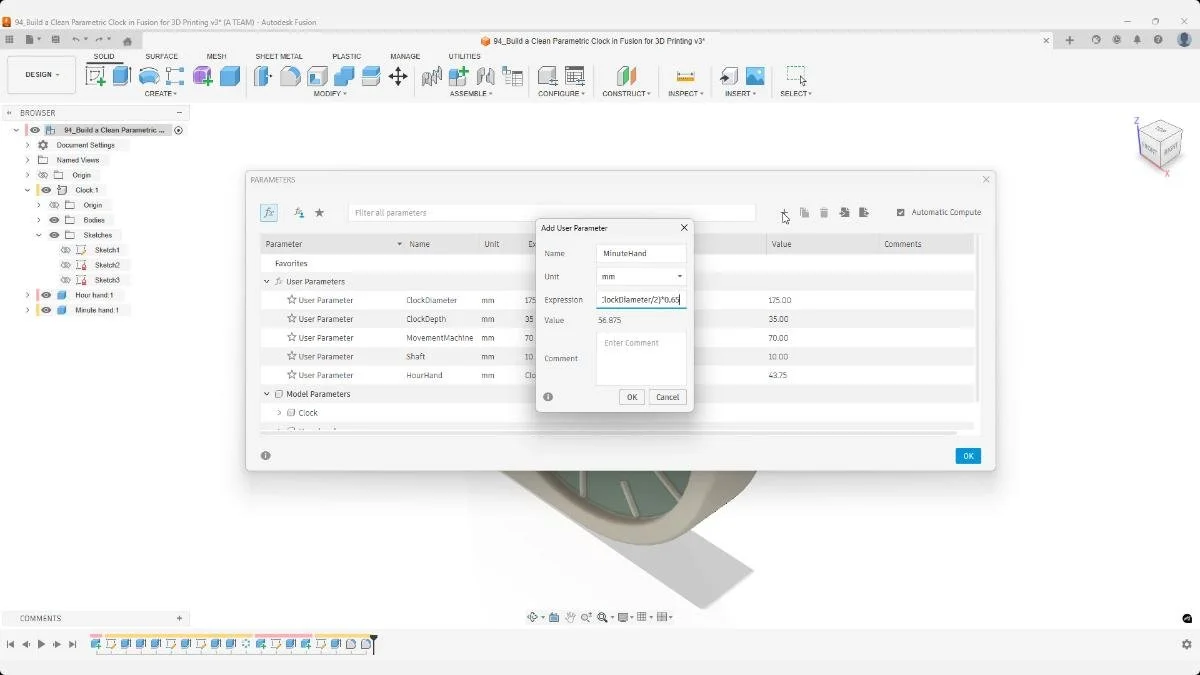Open the Unit dropdown in Add User Parameter

point(680,276)
